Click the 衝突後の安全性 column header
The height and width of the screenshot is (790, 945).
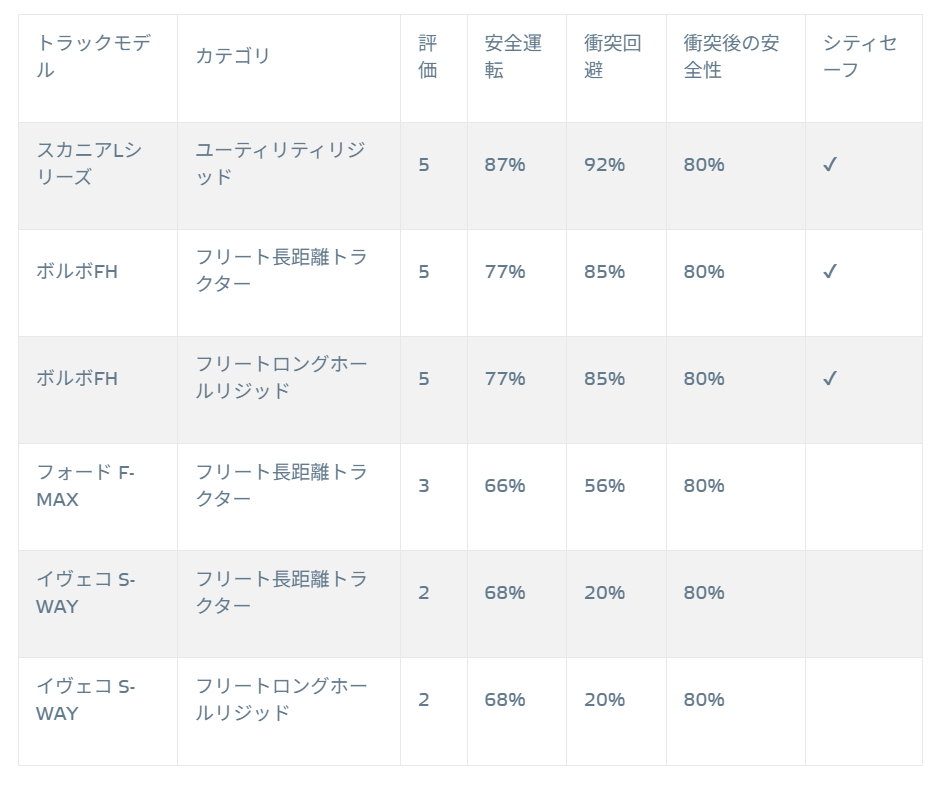coord(731,57)
